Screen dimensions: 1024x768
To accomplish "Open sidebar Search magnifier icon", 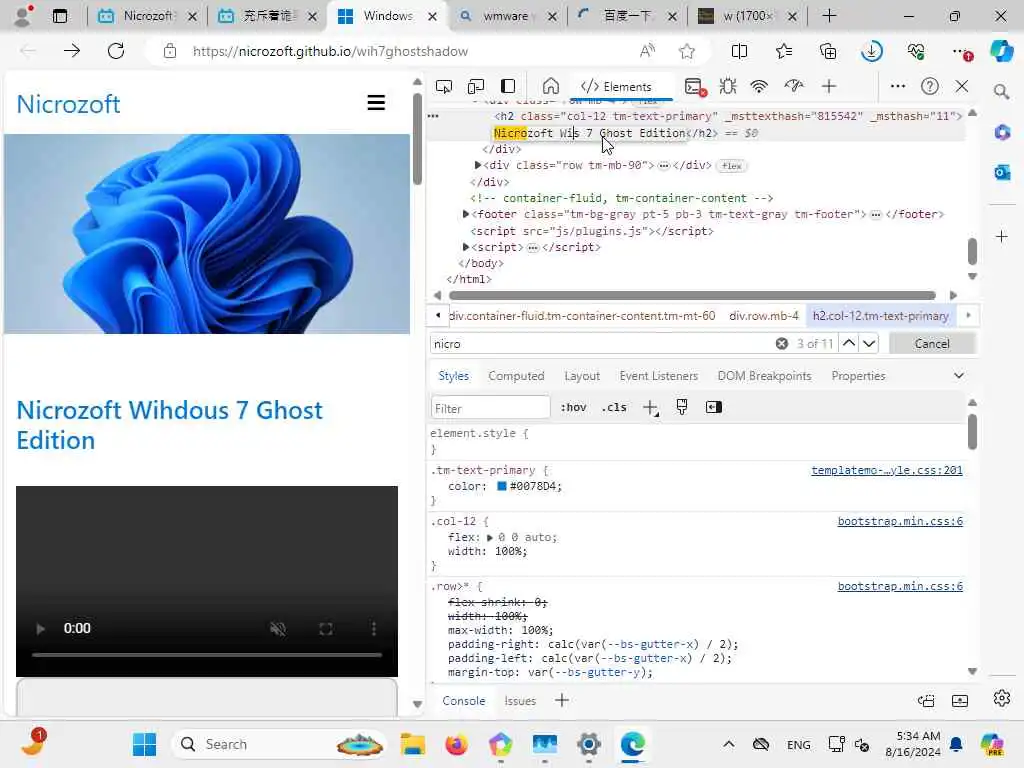I will click(x=1002, y=92).
